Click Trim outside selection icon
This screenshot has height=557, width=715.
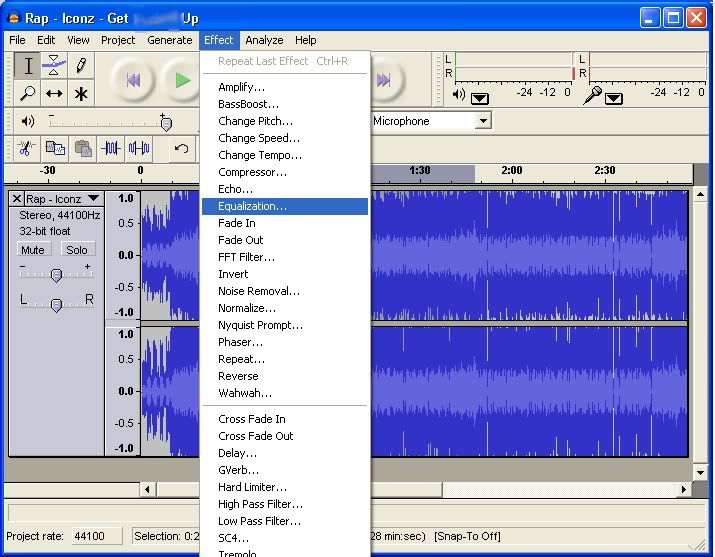pos(111,148)
